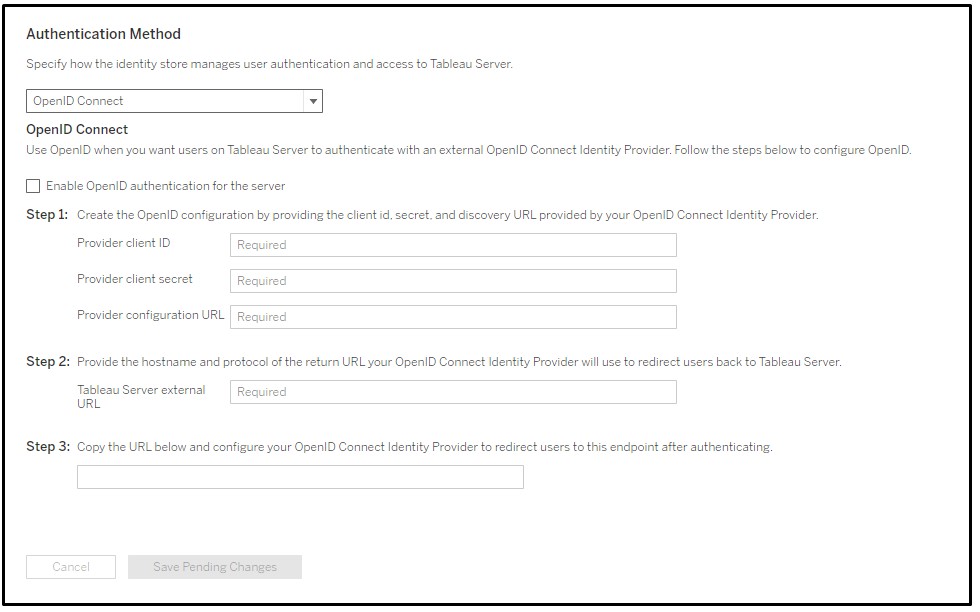Click the 'Tableau Server external URL' label
The image size is (980, 612).
[x=141, y=396]
